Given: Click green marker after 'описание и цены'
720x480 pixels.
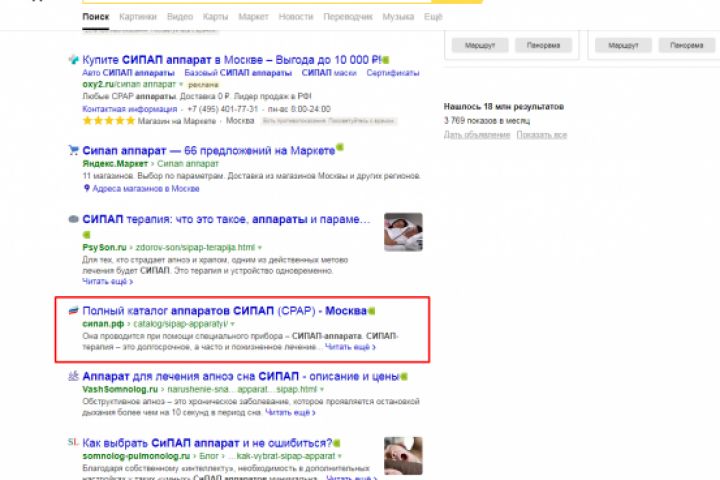Looking at the screenshot, I should (404, 377).
